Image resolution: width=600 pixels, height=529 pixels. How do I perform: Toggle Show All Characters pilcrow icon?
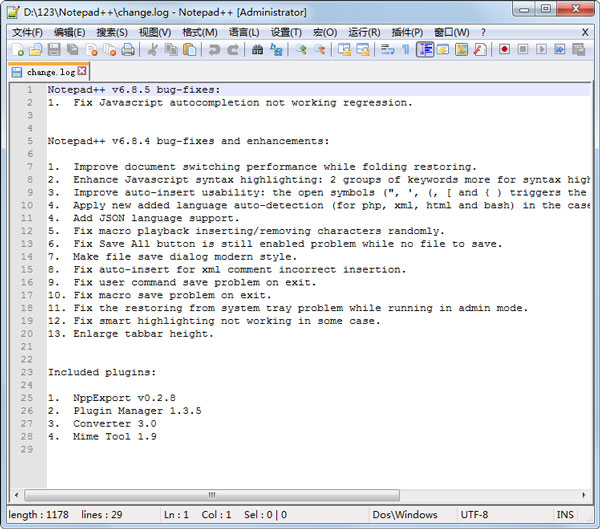tap(406, 50)
